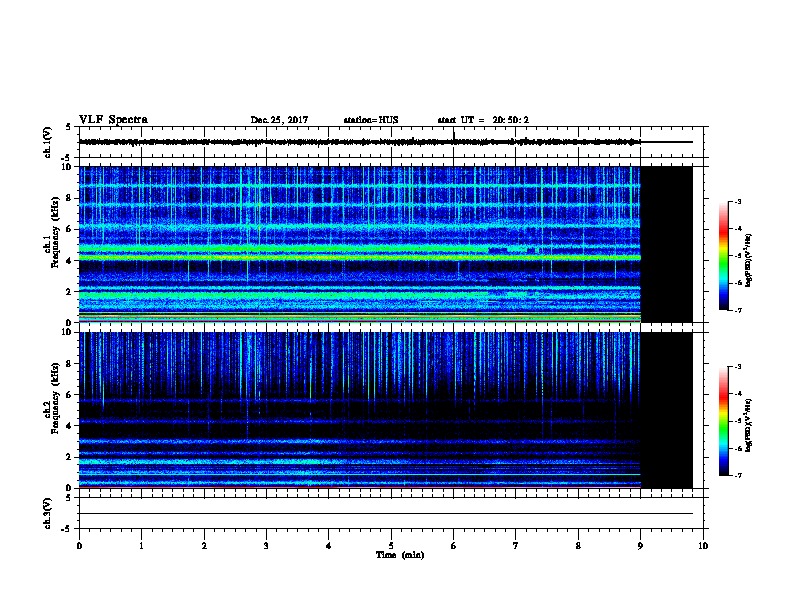Click time axis tick label "8"
Image resolution: width=792 pixels, height=612 pixels.
[578, 546]
